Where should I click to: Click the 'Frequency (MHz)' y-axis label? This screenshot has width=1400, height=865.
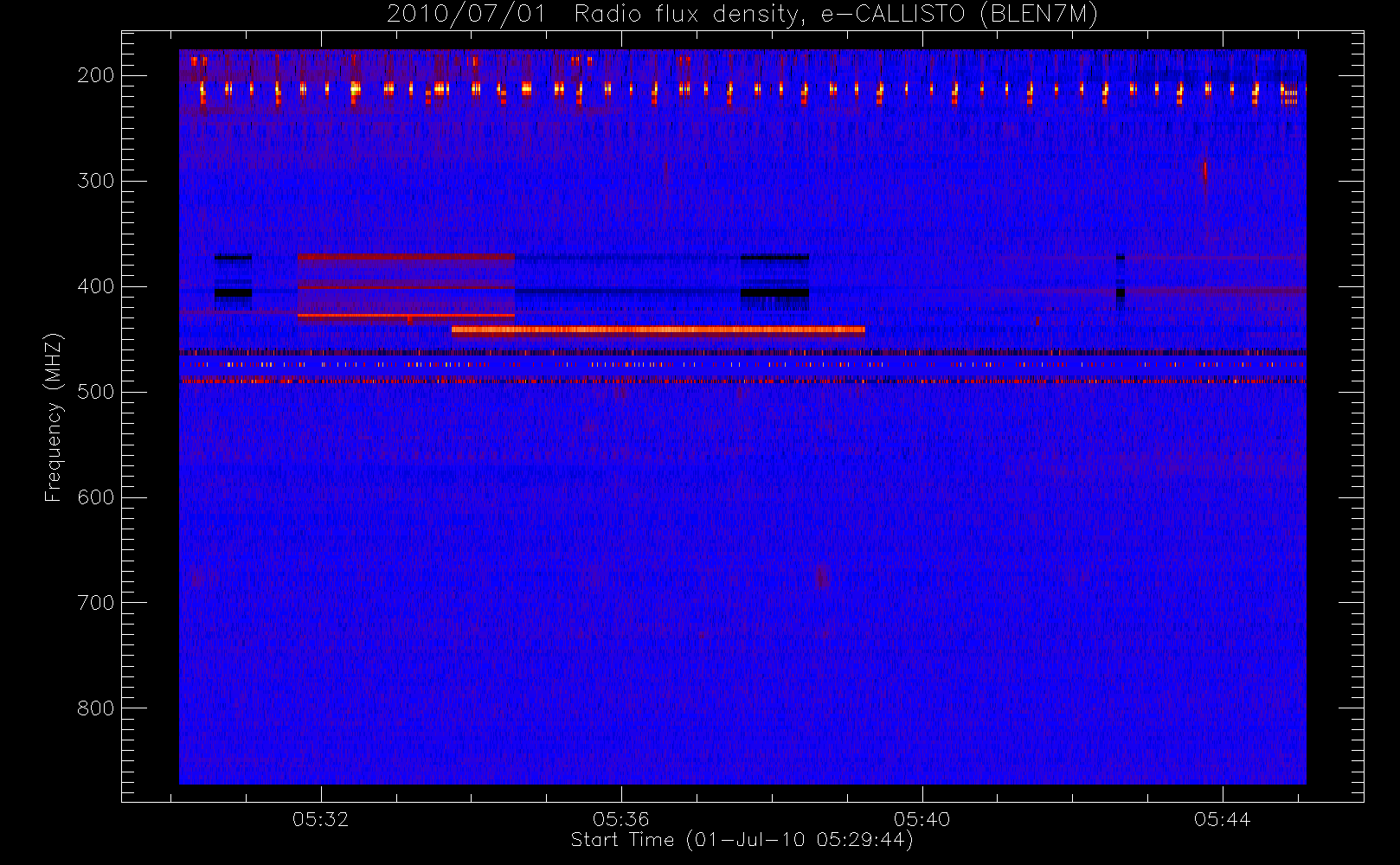pos(54,417)
